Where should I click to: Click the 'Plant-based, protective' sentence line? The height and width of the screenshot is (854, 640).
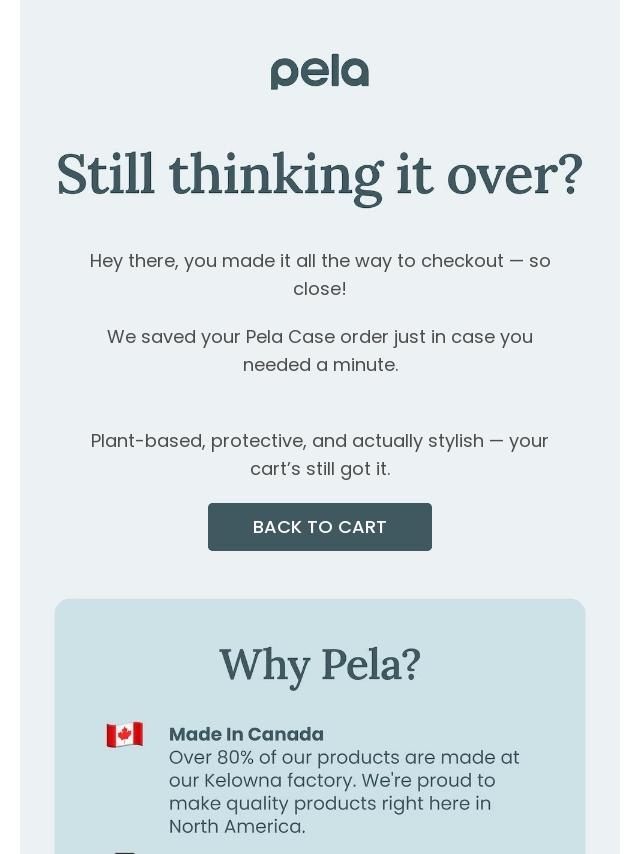pyautogui.click(x=320, y=441)
